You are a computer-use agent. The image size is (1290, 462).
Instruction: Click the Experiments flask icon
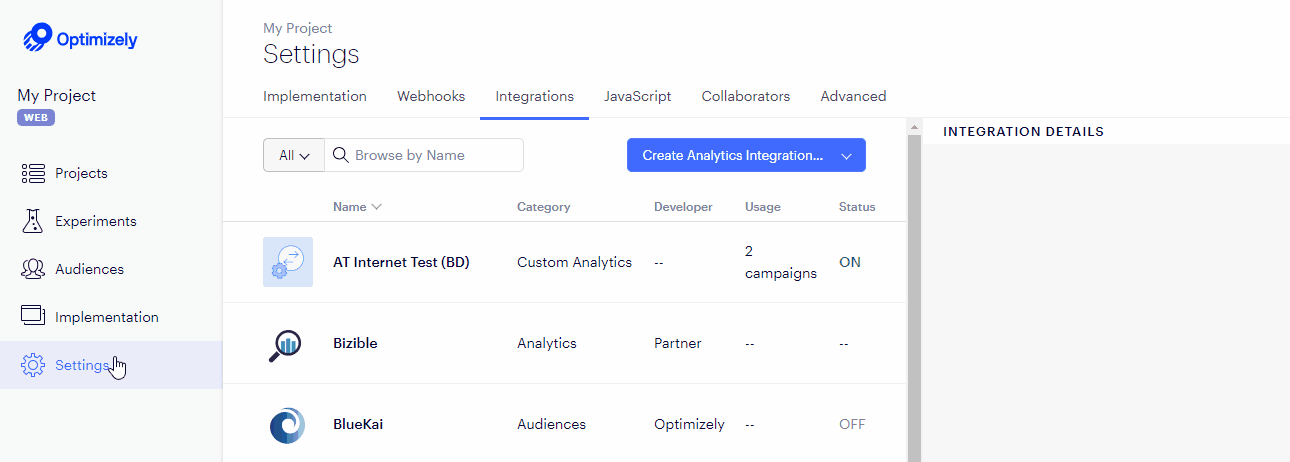(x=33, y=221)
